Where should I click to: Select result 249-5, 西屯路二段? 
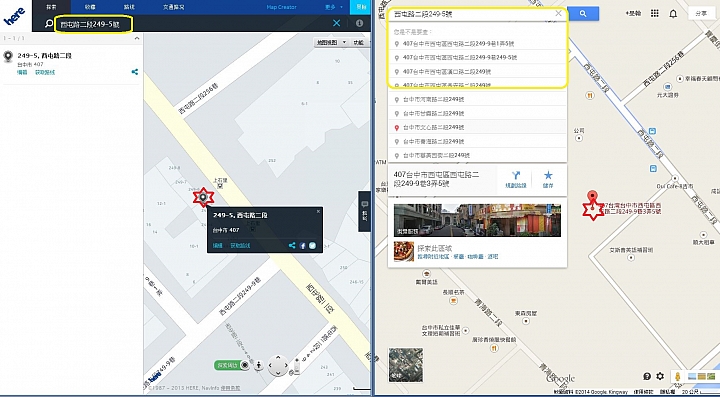click(x=45, y=56)
